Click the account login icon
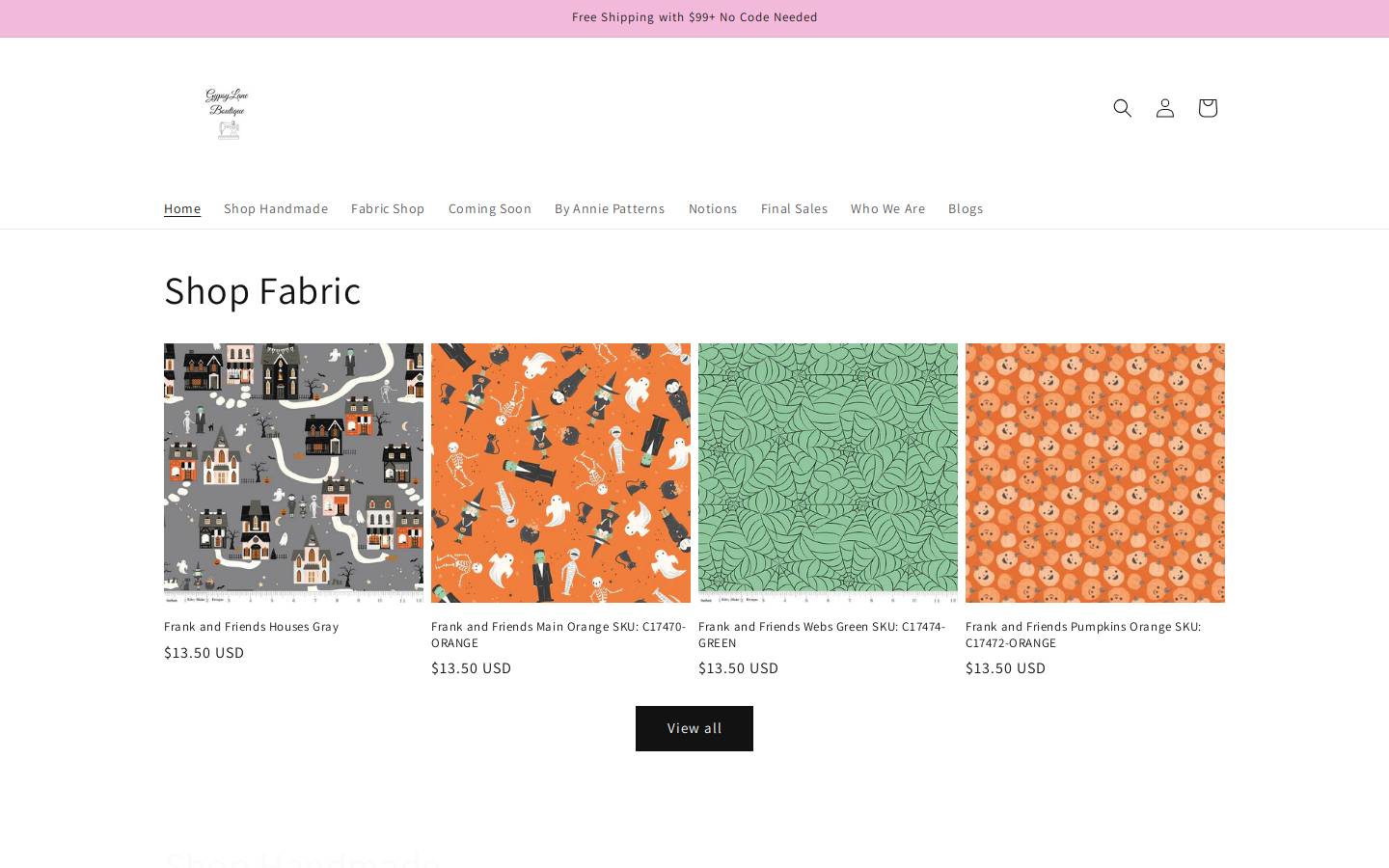 point(1164,108)
